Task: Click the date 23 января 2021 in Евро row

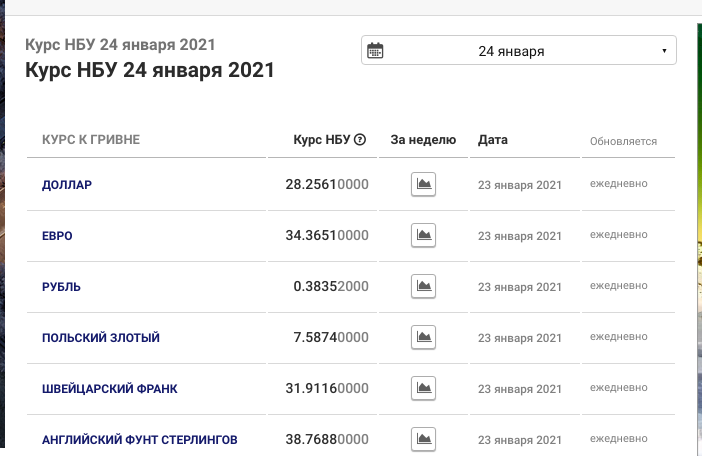Action: (x=519, y=236)
